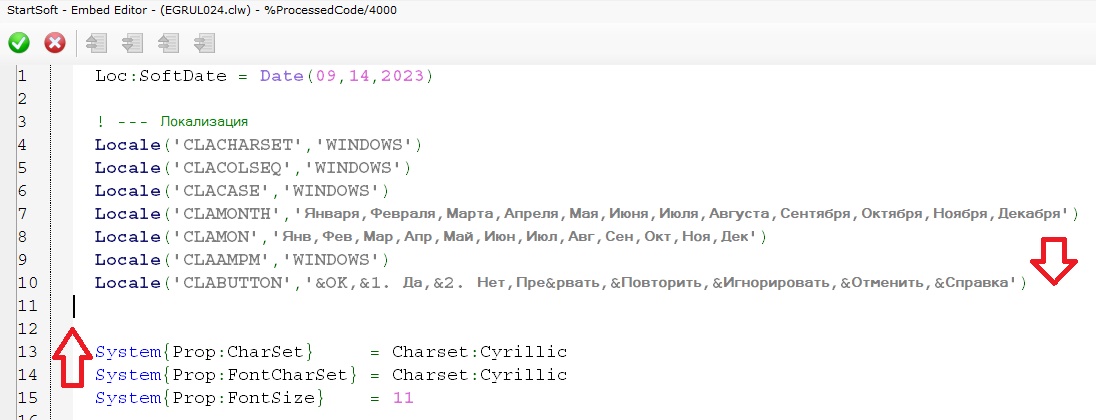Click Prop:FontCharSet in the System line

click(x=263, y=375)
